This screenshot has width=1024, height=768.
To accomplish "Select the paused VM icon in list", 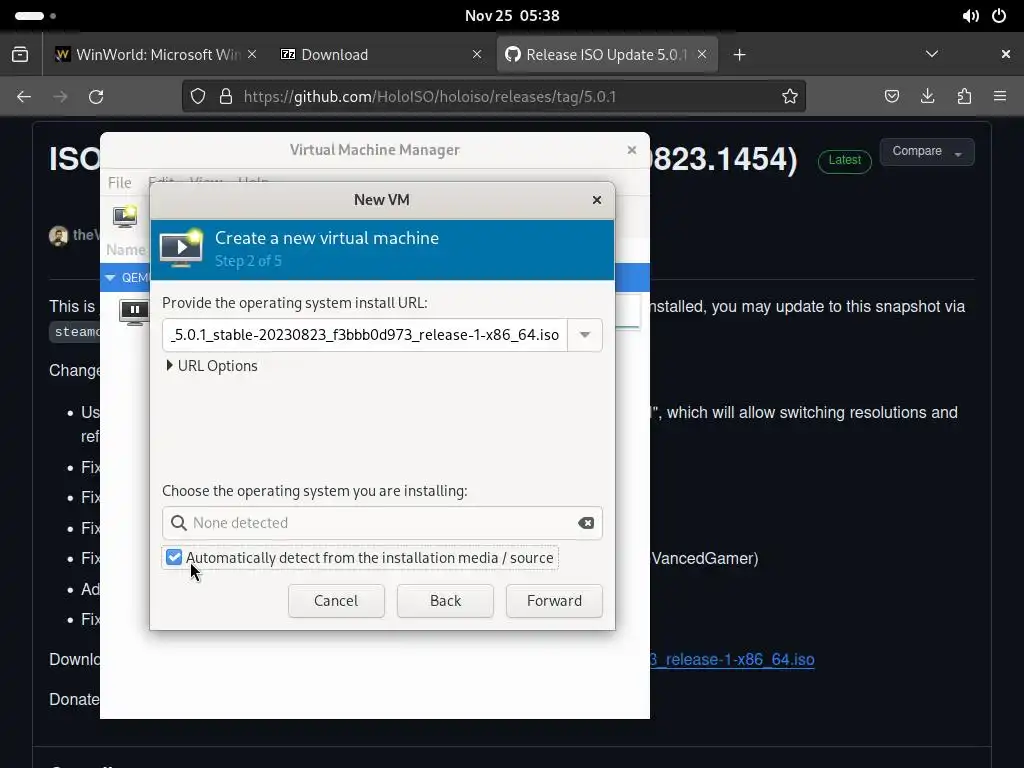I will point(134,311).
